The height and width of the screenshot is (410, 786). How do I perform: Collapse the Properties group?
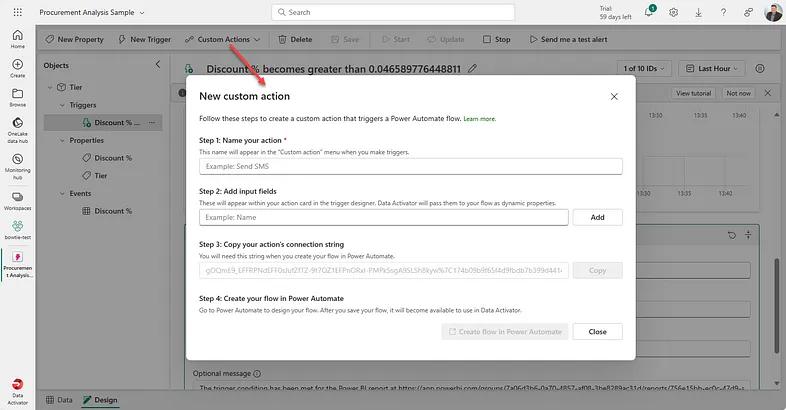[x=62, y=141]
